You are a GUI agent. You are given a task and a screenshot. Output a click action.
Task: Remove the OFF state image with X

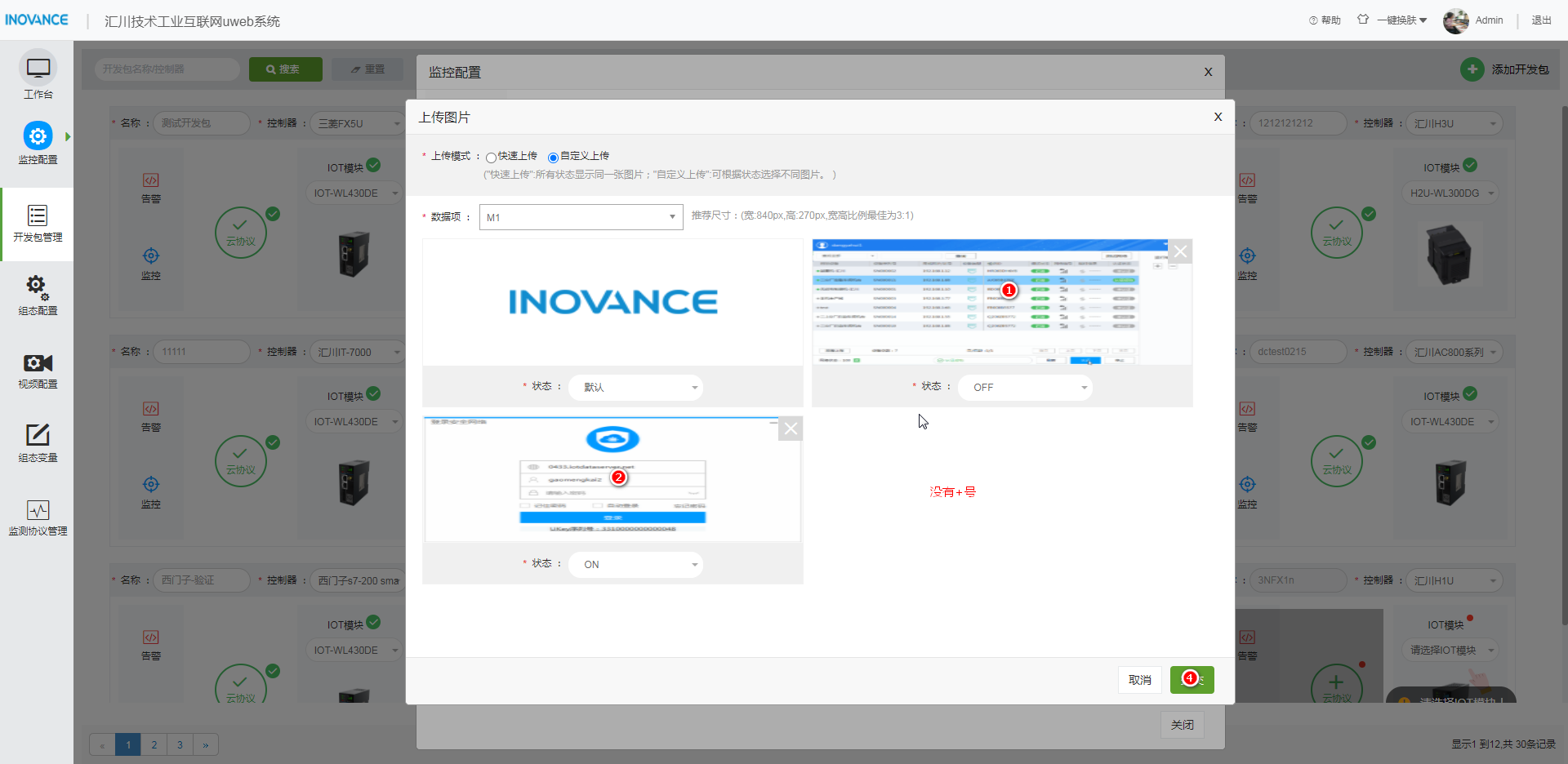1180,251
